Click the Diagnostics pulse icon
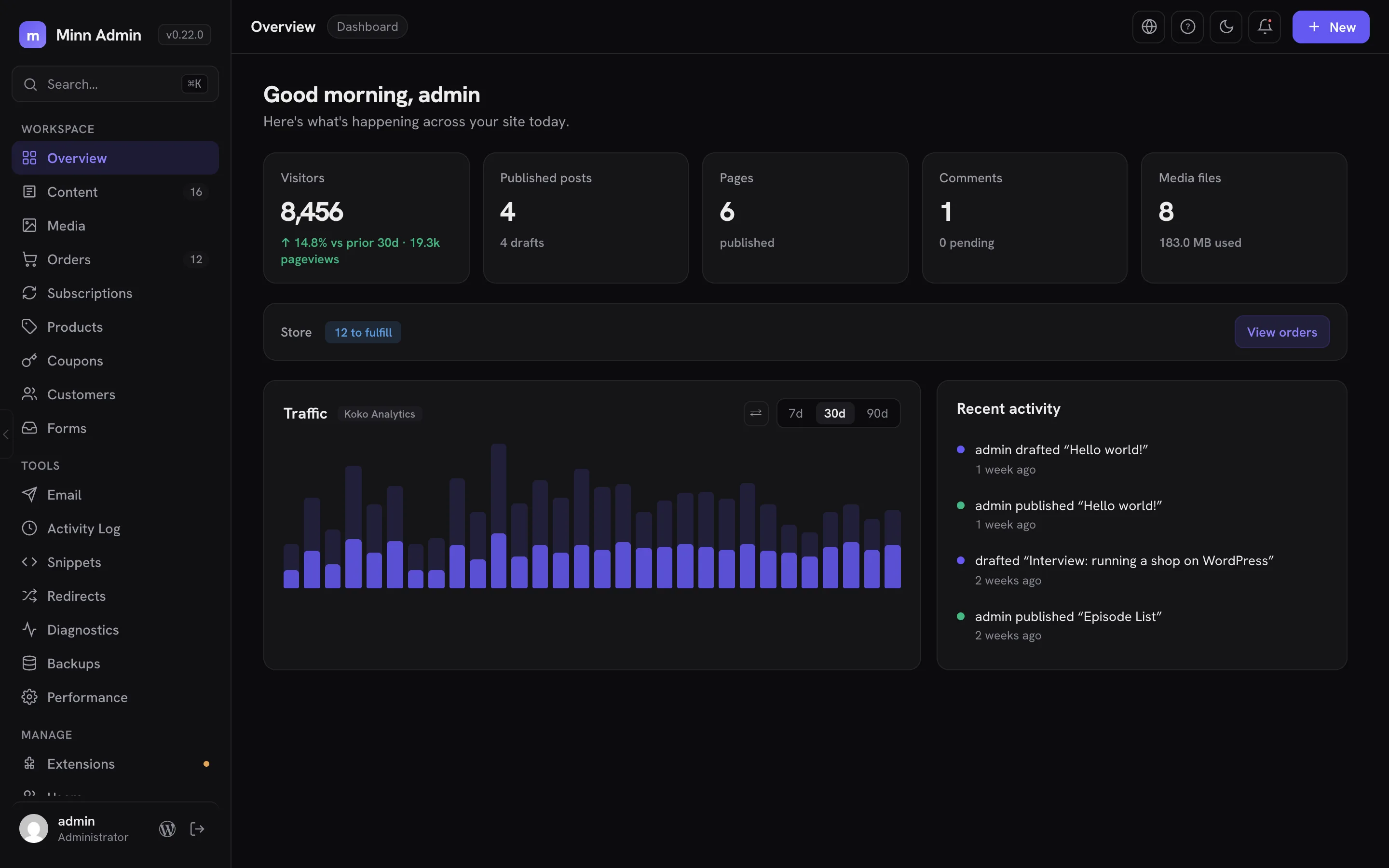 pos(29,630)
